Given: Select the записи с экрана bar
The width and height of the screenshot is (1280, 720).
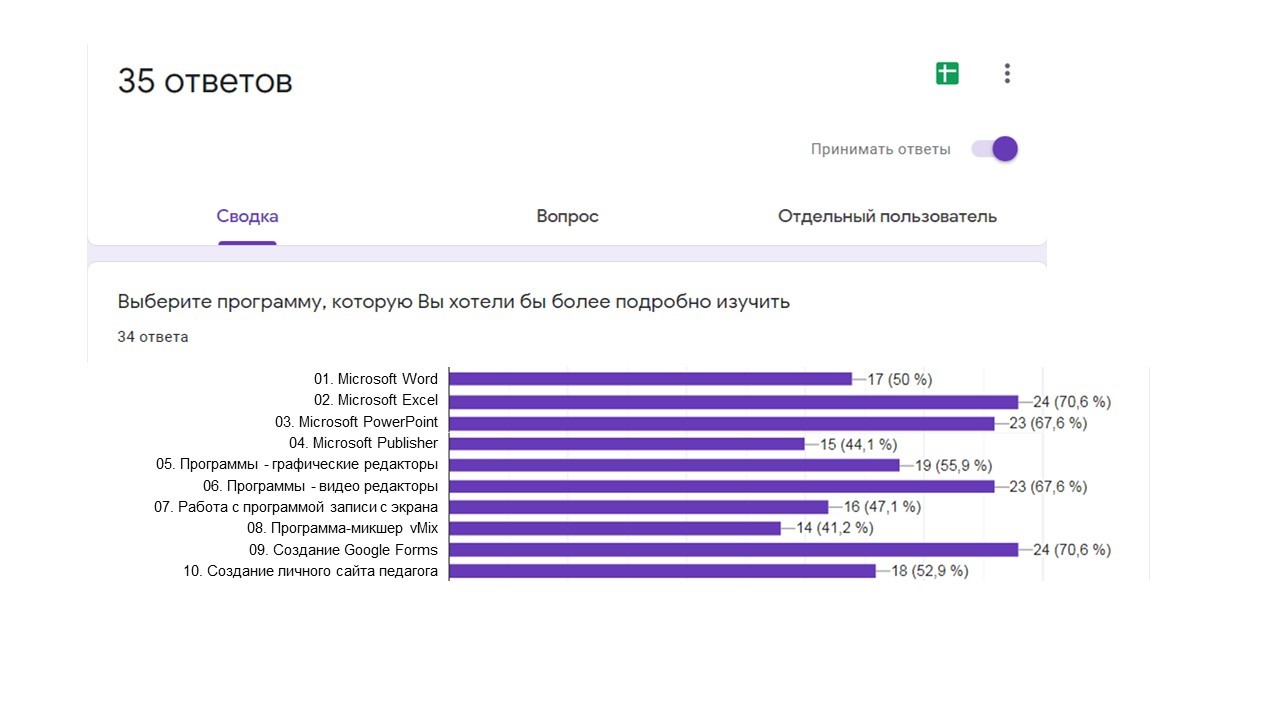Looking at the screenshot, I should coord(639,507).
